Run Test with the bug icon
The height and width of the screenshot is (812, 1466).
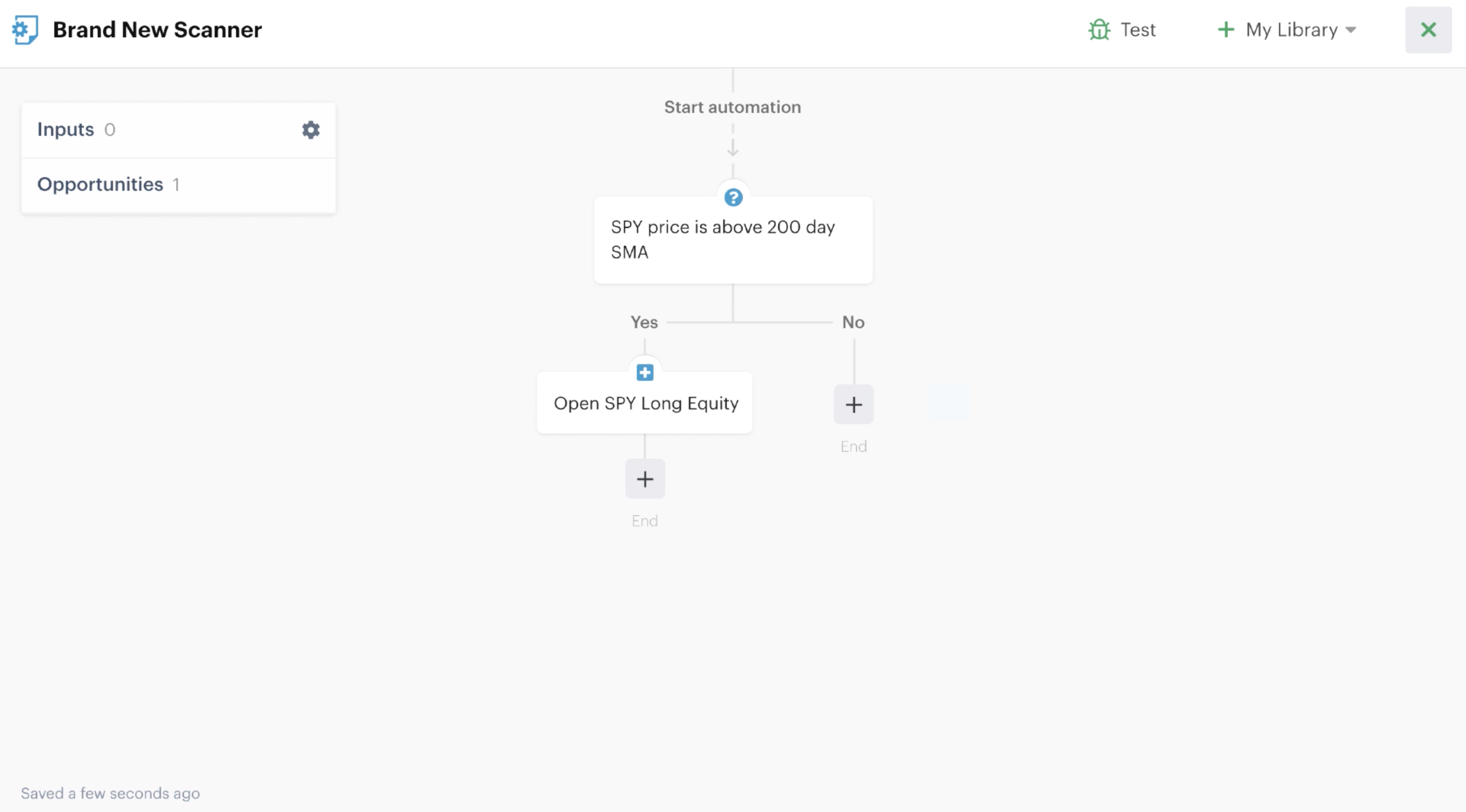[1122, 30]
